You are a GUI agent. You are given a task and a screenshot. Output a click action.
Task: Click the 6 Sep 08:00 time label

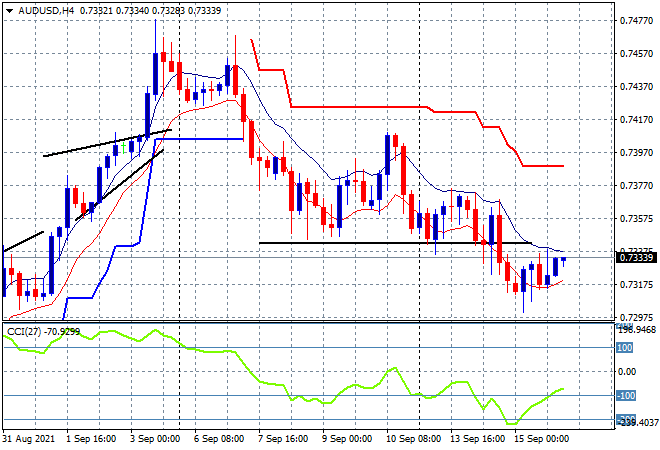pyautogui.click(x=219, y=439)
